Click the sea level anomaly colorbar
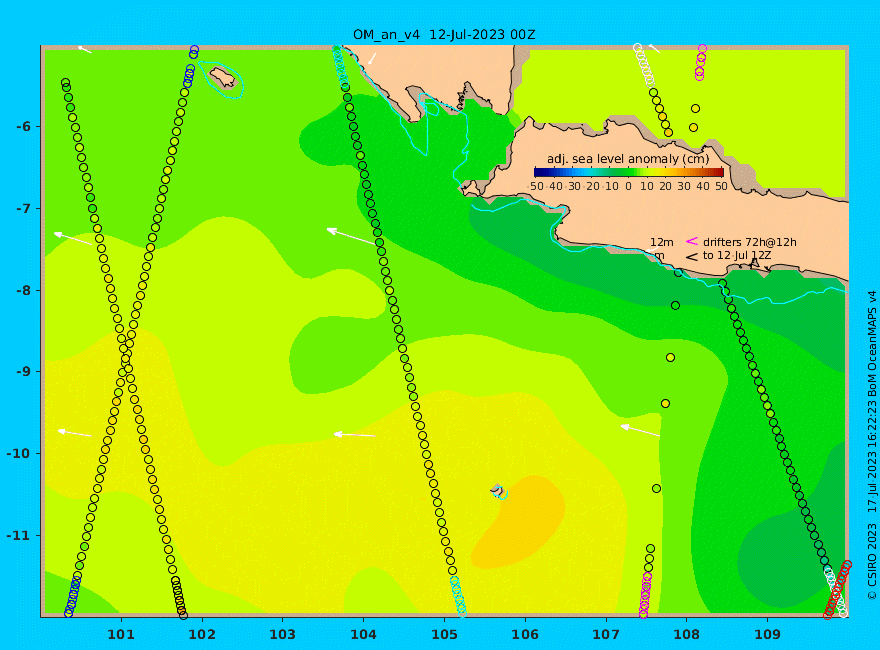 click(x=629, y=172)
